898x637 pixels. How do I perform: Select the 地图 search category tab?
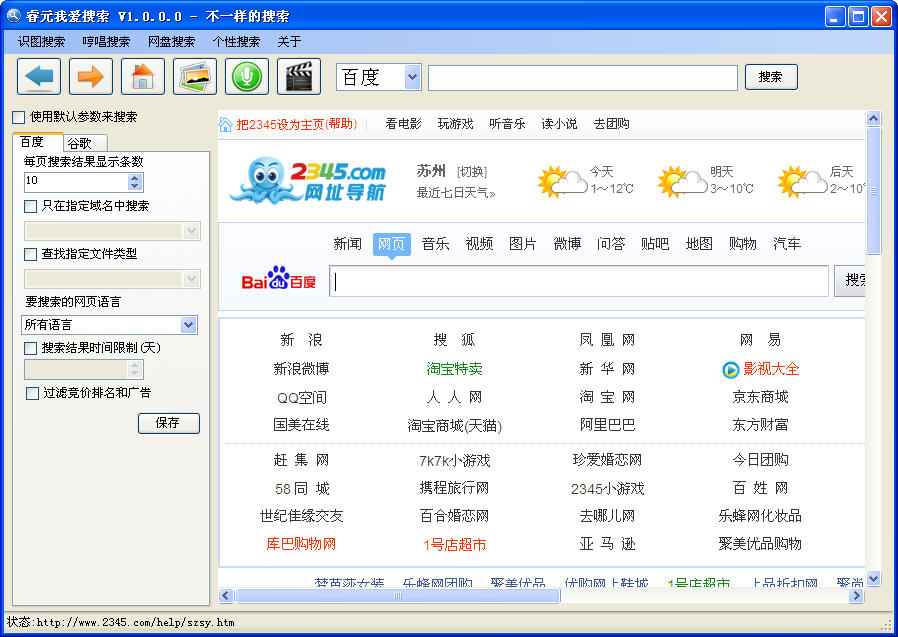coord(699,244)
